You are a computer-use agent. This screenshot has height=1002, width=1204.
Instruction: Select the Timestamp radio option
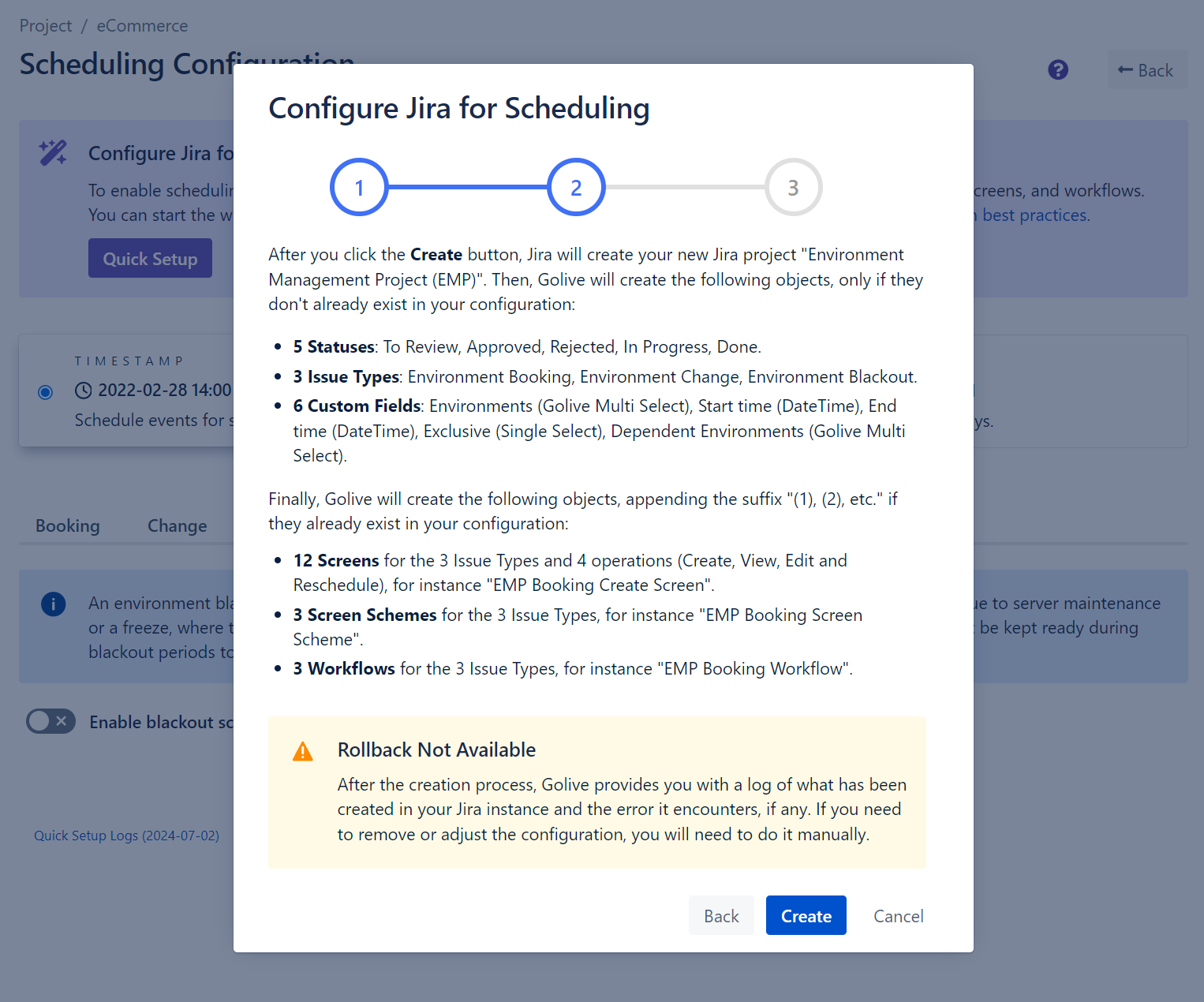pyautogui.click(x=46, y=392)
